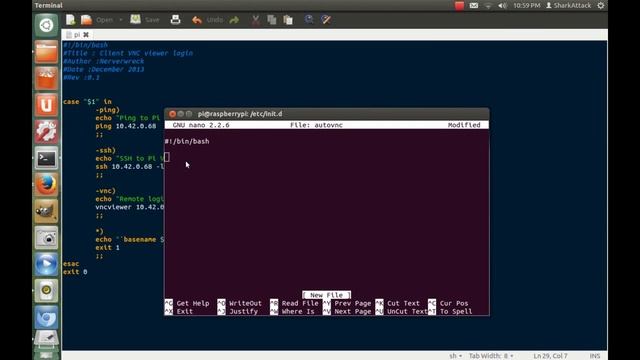Select the Terminal launcher icon

(x=46, y=158)
